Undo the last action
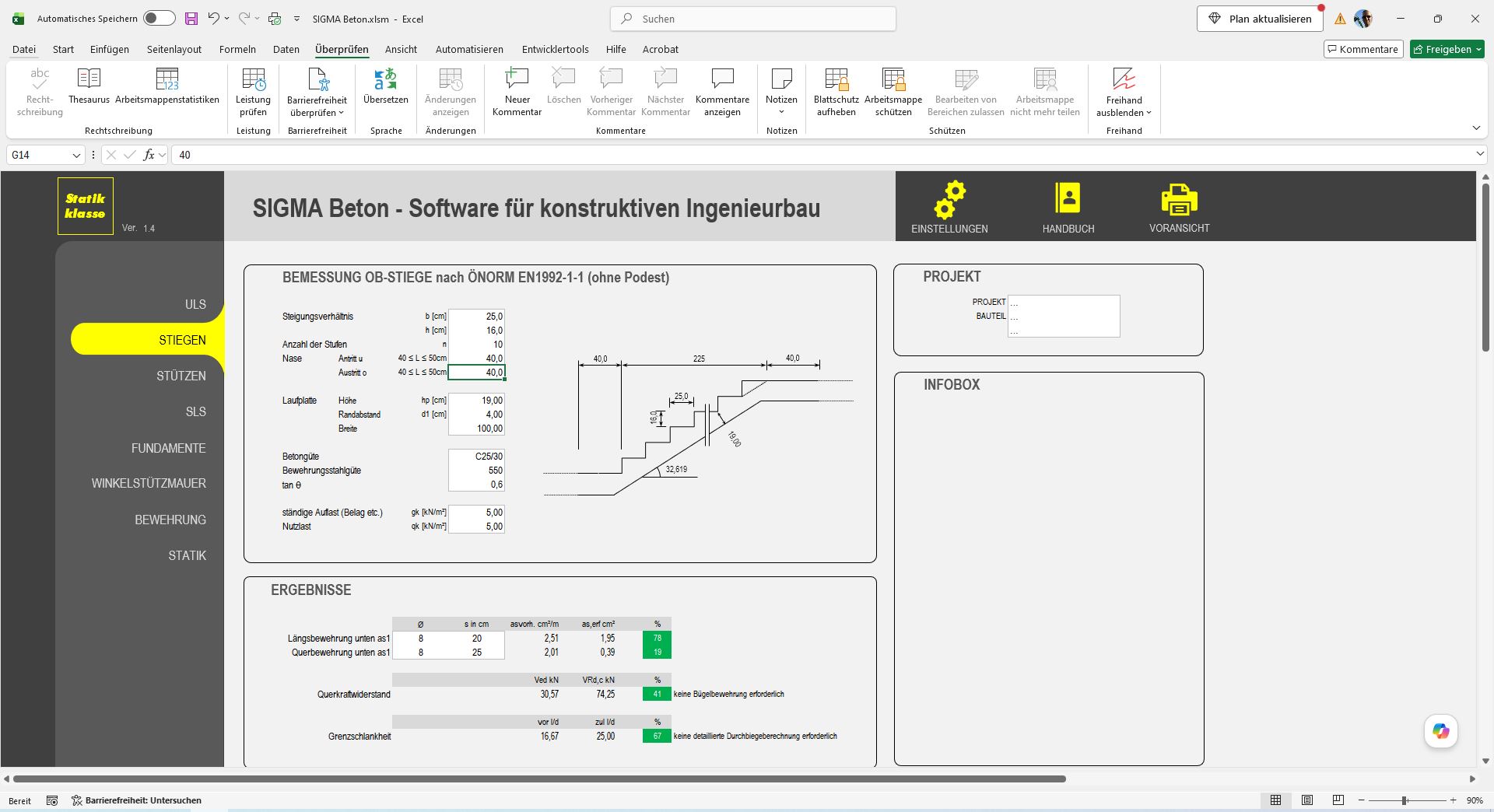Image resolution: width=1494 pixels, height=812 pixels. (213, 19)
